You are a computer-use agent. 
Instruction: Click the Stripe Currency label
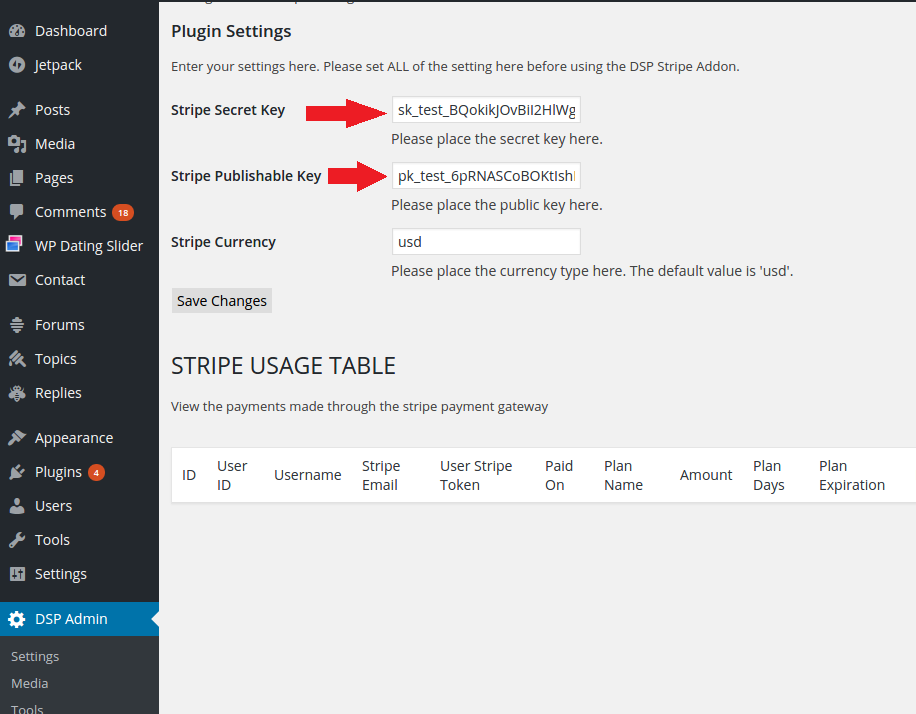coord(223,242)
